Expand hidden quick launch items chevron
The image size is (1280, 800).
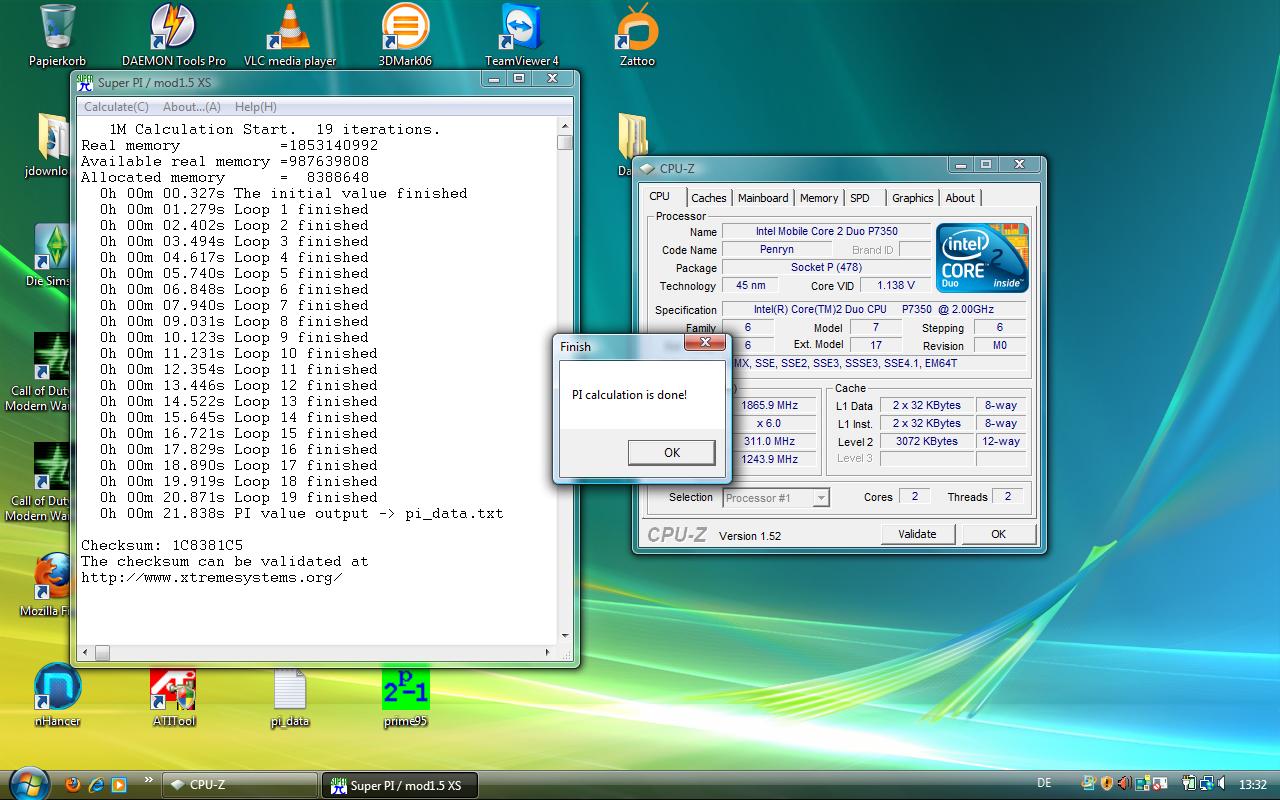point(149,779)
